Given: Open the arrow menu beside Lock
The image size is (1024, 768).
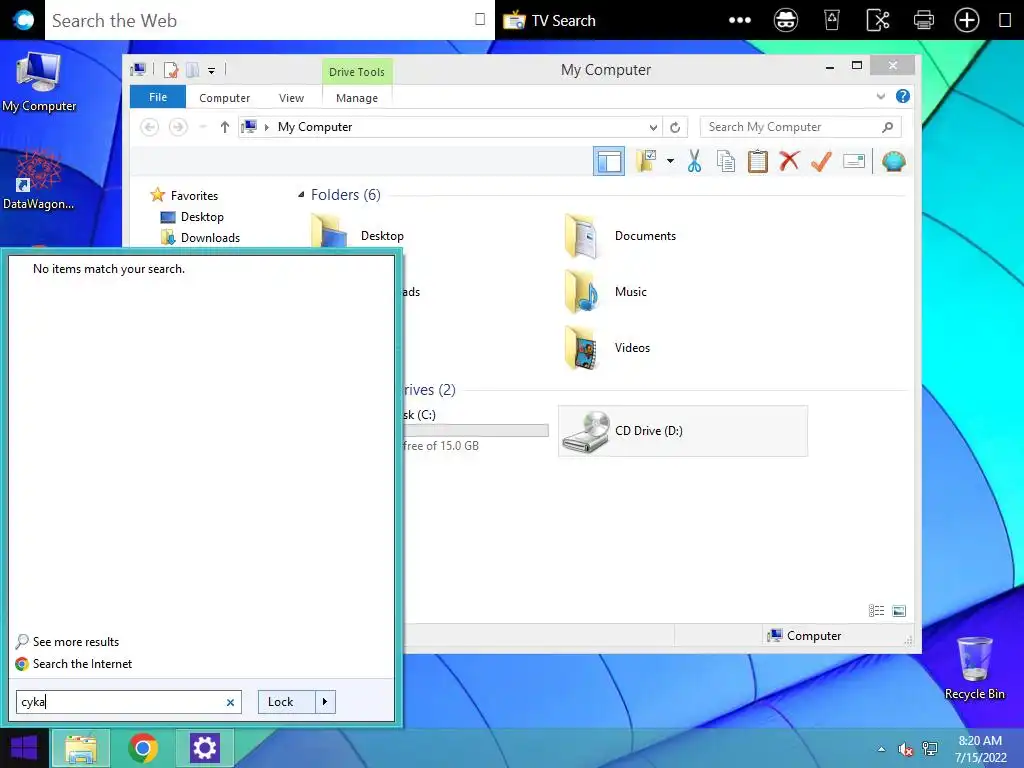Looking at the screenshot, I should click(x=325, y=702).
